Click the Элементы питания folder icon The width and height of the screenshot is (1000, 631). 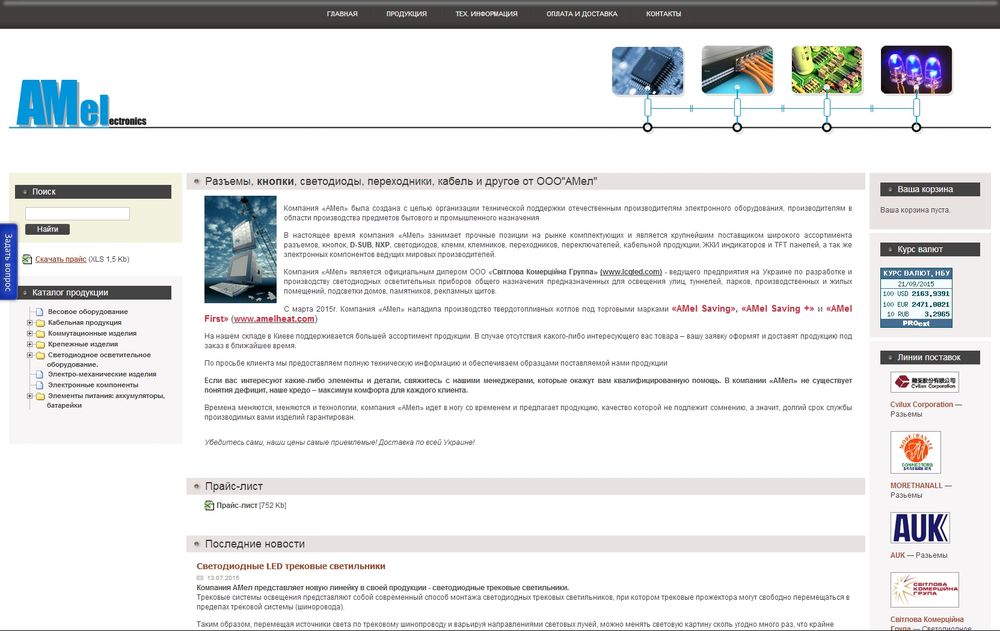(x=40, y=396)
